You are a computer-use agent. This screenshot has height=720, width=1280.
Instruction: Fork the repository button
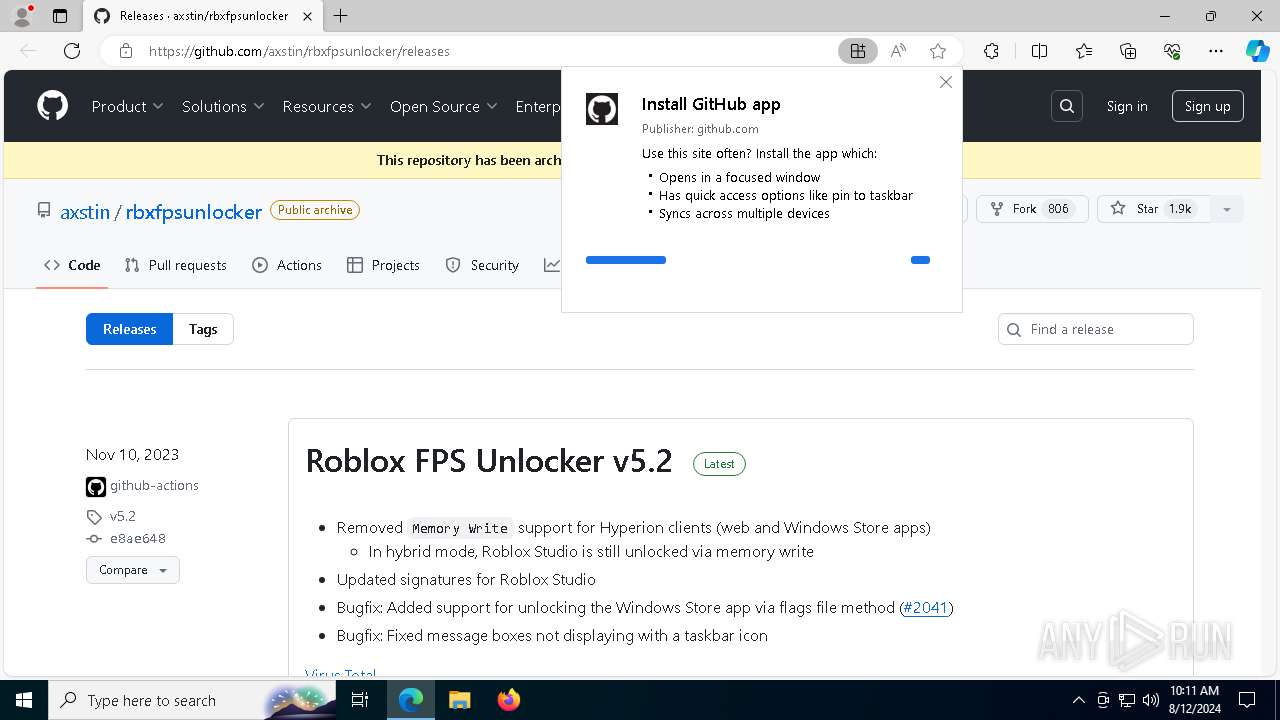pyautogui.click(x=1032, y=209)
